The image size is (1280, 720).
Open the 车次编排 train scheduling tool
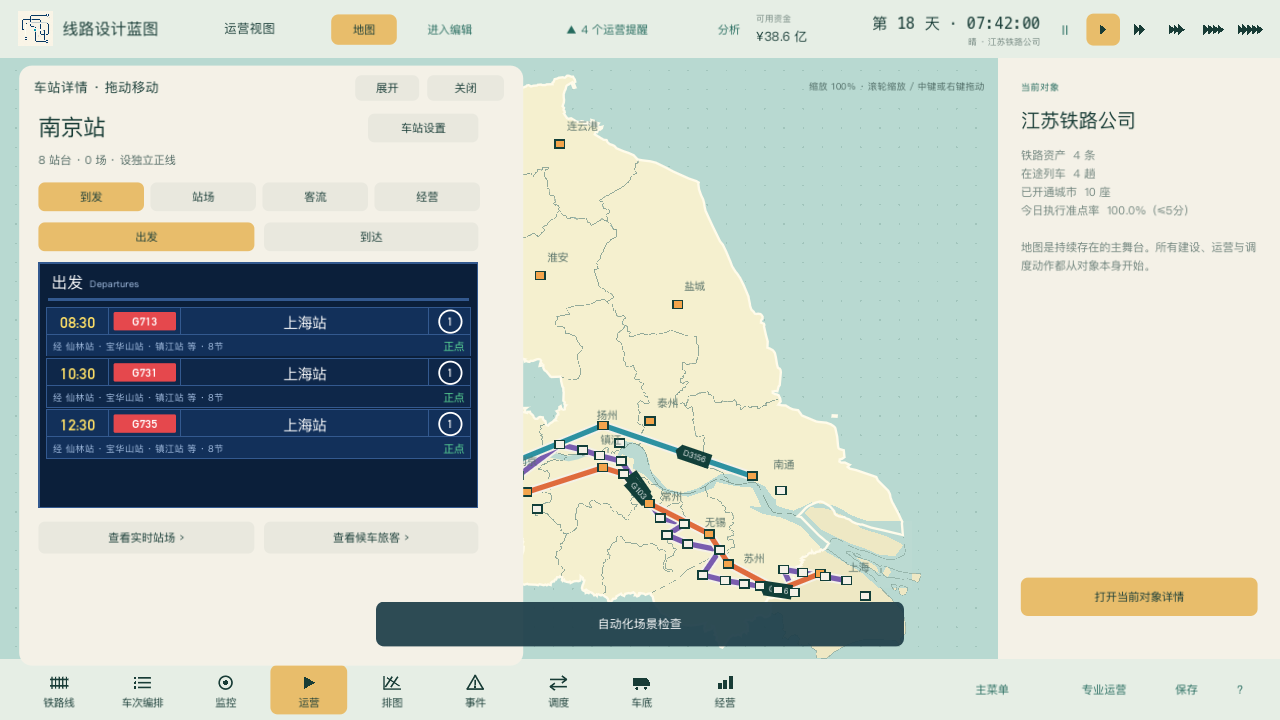(x=142, y=690)
